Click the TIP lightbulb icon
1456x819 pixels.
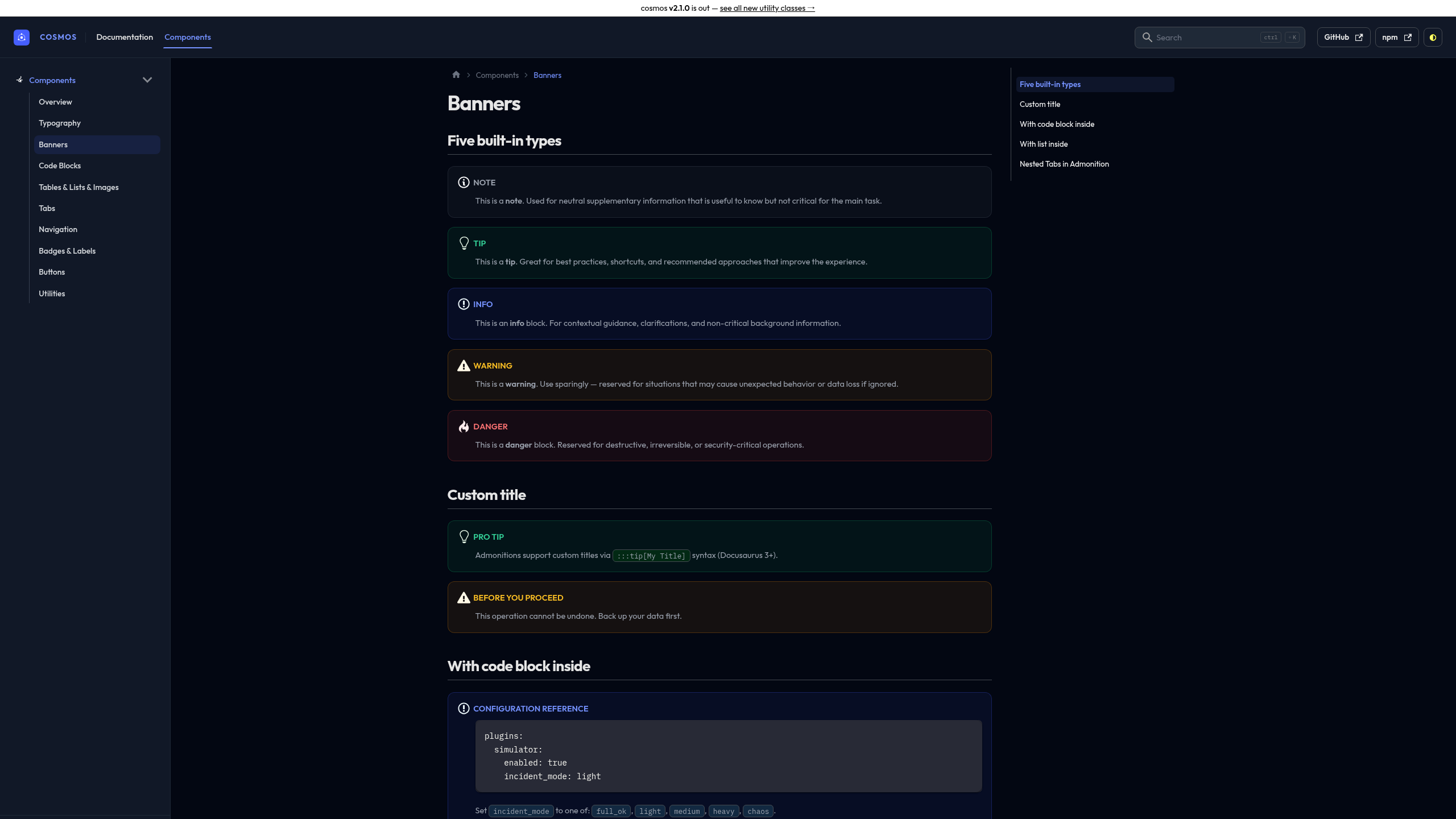(464, 243)
